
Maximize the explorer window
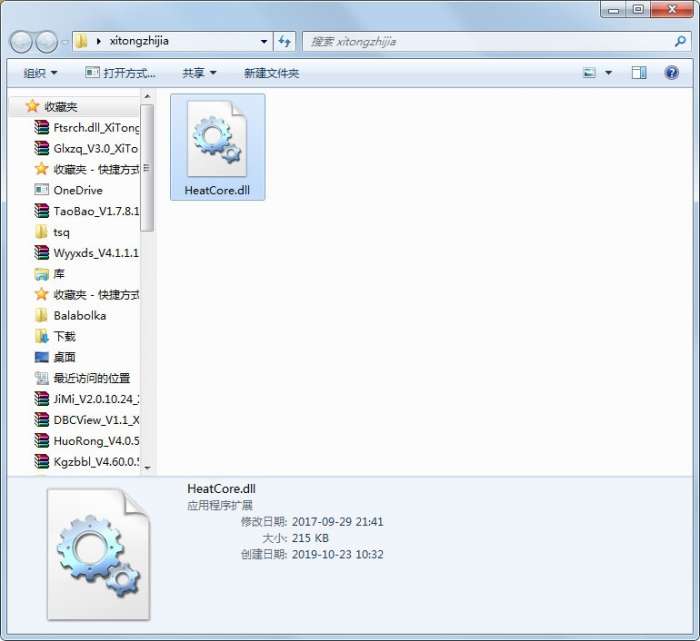(638, 10)
